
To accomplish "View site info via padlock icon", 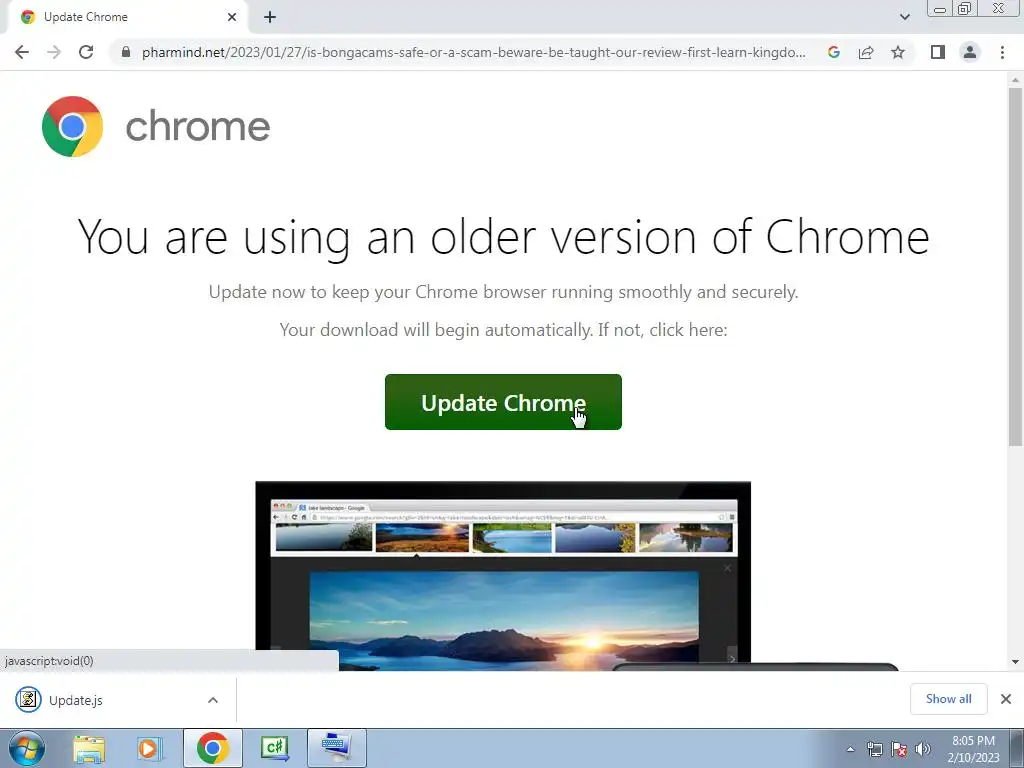I will click(125, 52).
